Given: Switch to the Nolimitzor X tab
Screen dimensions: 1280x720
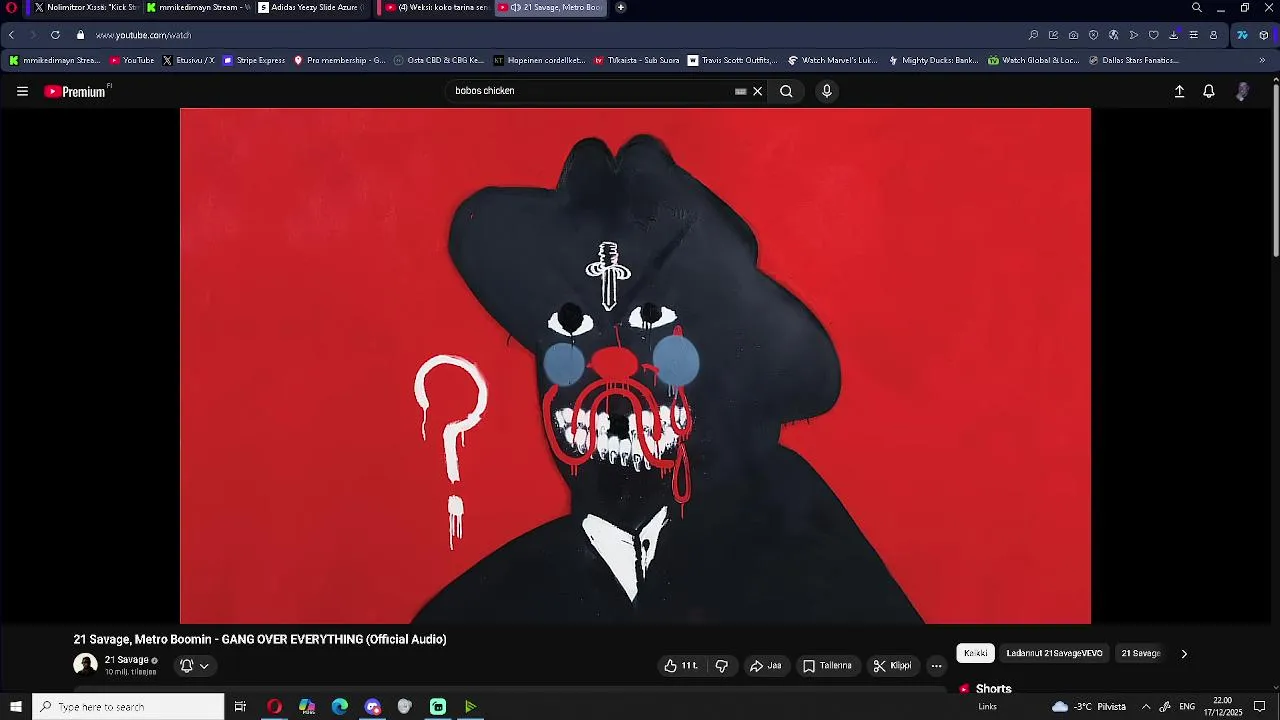Looking at the screenshot, I should coord(85,7).
